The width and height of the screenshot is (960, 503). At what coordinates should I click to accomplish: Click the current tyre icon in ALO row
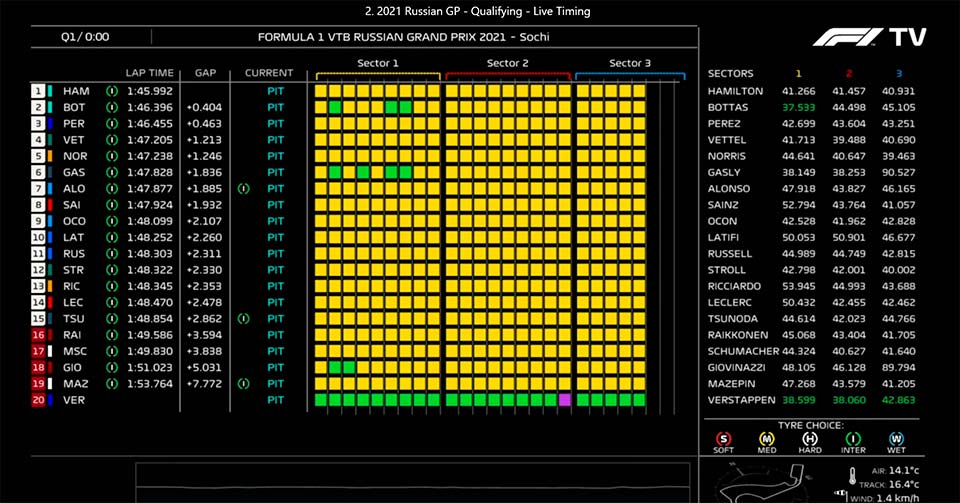pyautogui.click(x=242, y=187)
